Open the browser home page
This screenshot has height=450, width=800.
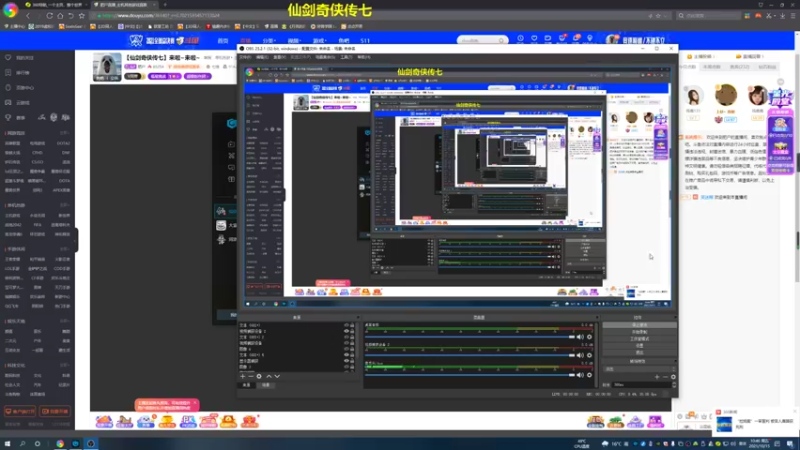click(60, 16)
